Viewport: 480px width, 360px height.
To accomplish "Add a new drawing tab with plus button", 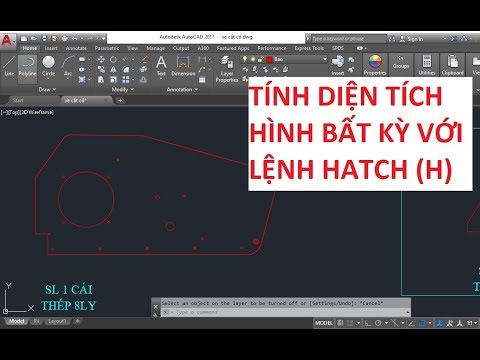I will tap(120, 100).
